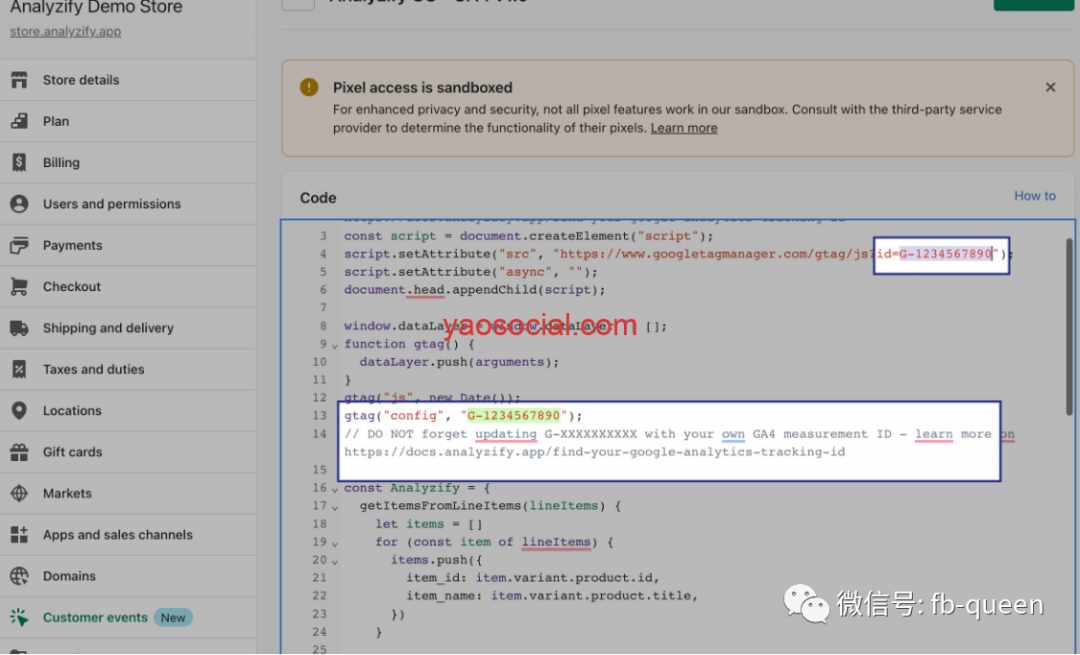Click the Users and permissions avatar icon
The image size is (1080, 655).
(19, 204)
